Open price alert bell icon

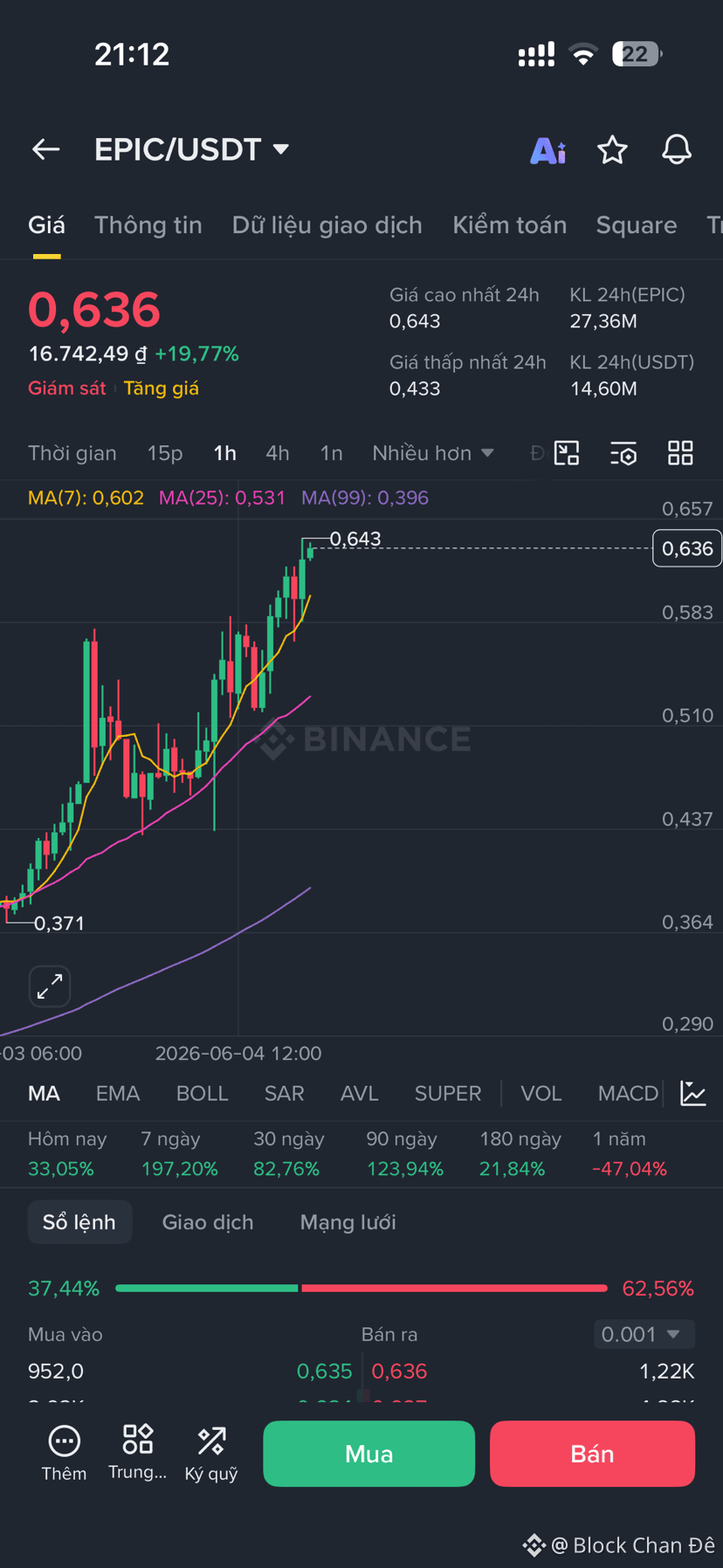677,149
